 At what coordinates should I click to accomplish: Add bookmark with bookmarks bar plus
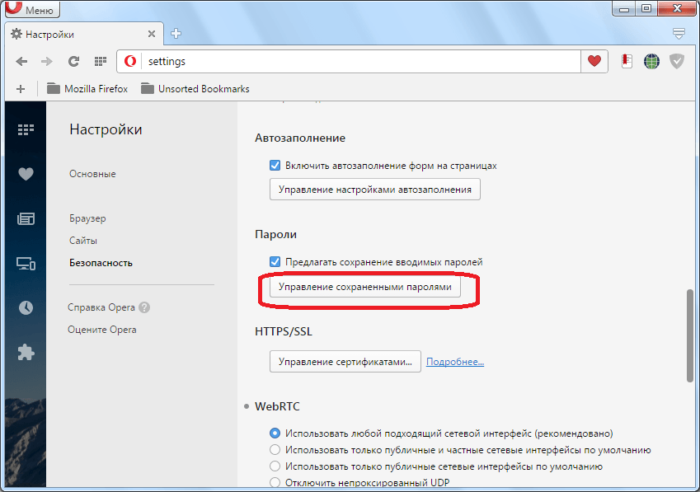[x=21, y=89]
